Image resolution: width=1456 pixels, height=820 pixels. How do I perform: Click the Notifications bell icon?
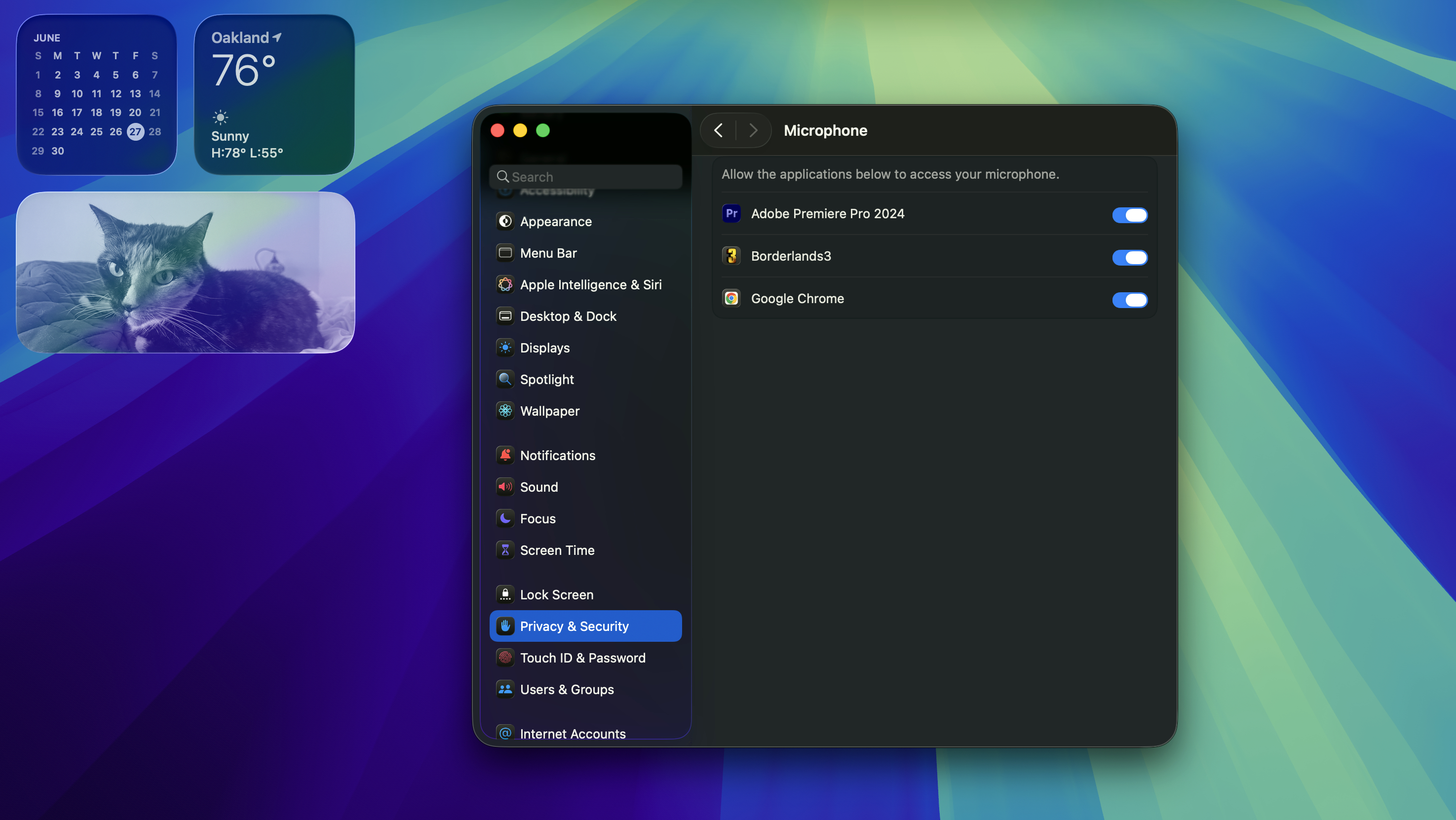click(505, 455)
